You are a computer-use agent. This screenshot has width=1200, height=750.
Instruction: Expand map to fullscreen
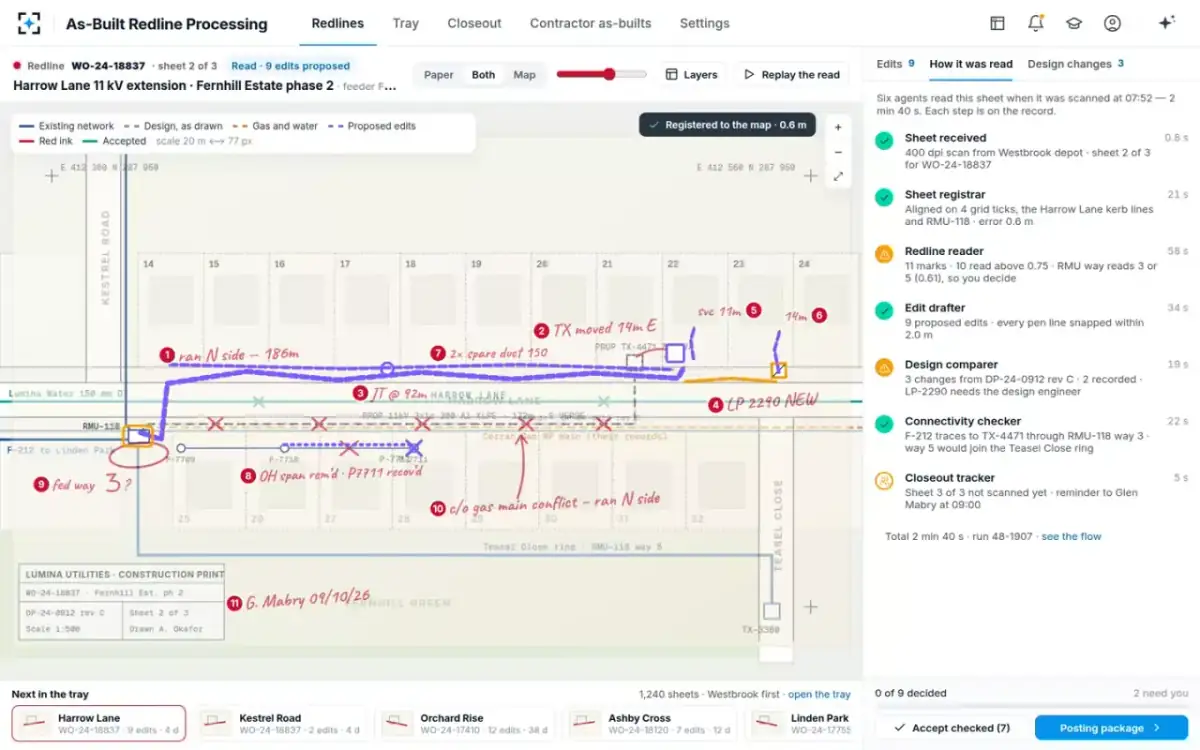tap(838, 176)
